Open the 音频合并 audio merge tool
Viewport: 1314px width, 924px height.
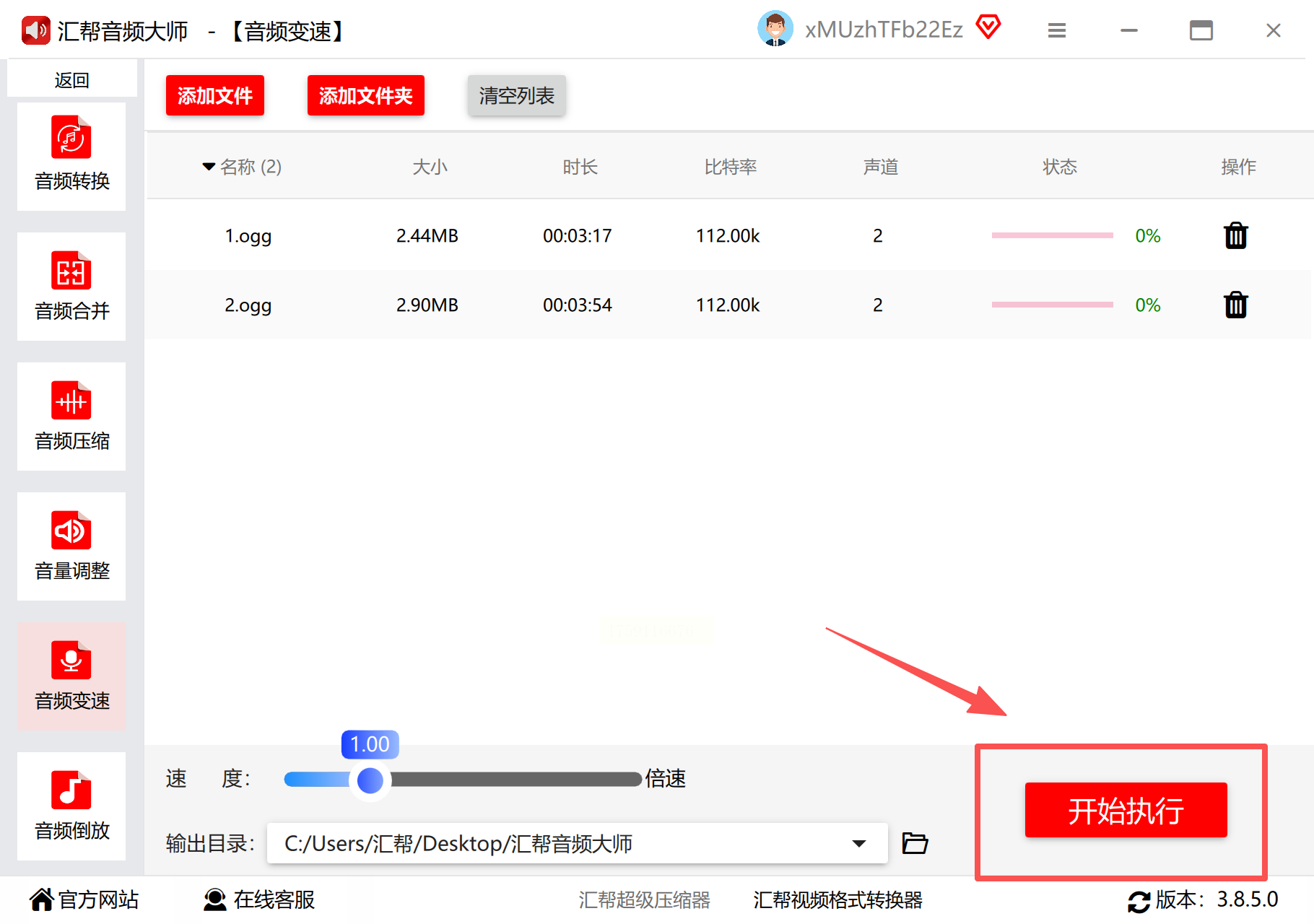point(71,286)
